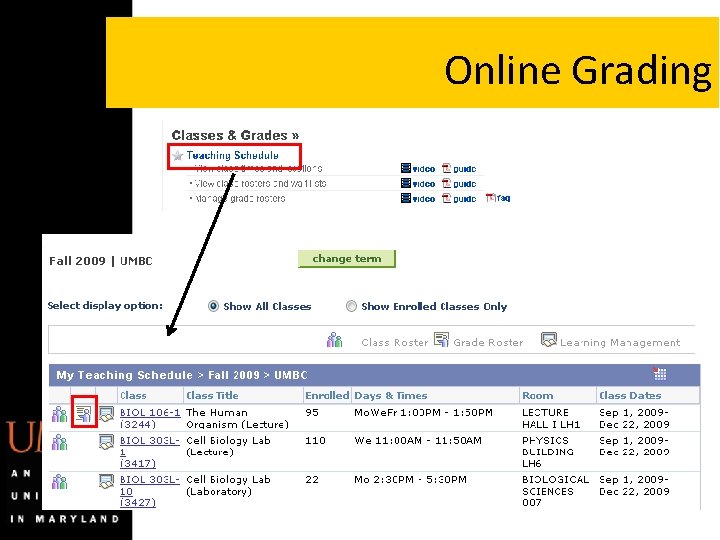
Task: Click the Class Dates column header
Action: click(x=630, y=395)
